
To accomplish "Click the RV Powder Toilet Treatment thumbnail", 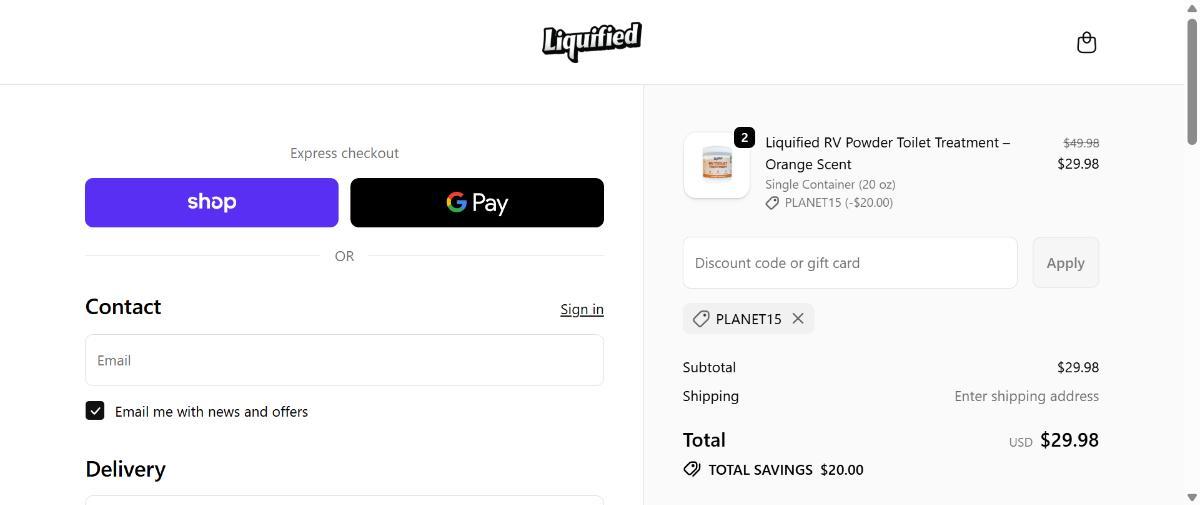I will [x=717, y=165].
